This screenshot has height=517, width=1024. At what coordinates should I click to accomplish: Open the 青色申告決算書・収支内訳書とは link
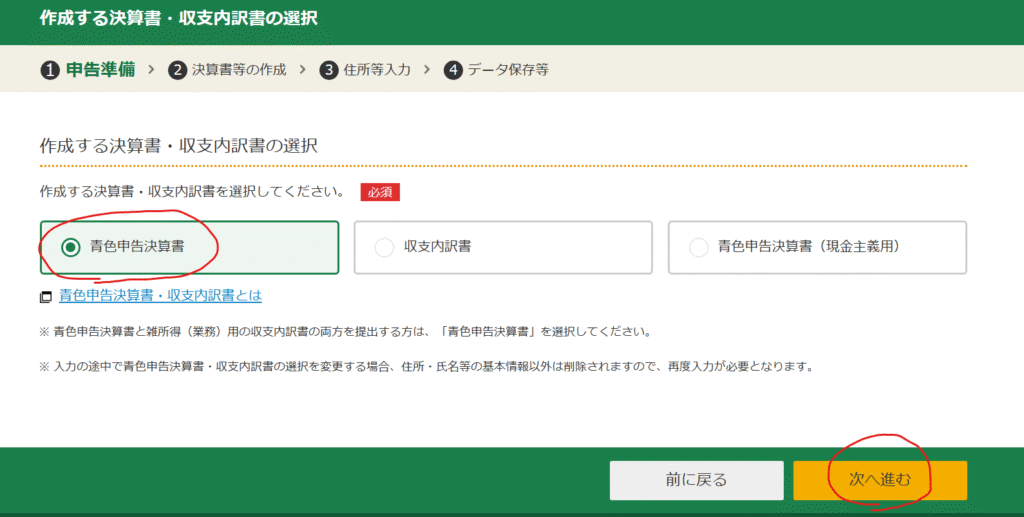click(x=160, y=296)
